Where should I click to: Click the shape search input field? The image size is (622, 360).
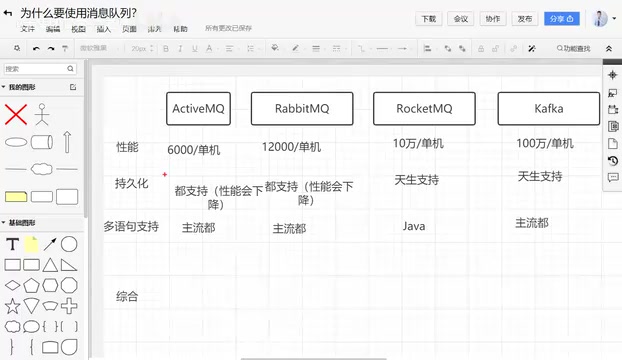pyautogui.click(x=40, y=69)
